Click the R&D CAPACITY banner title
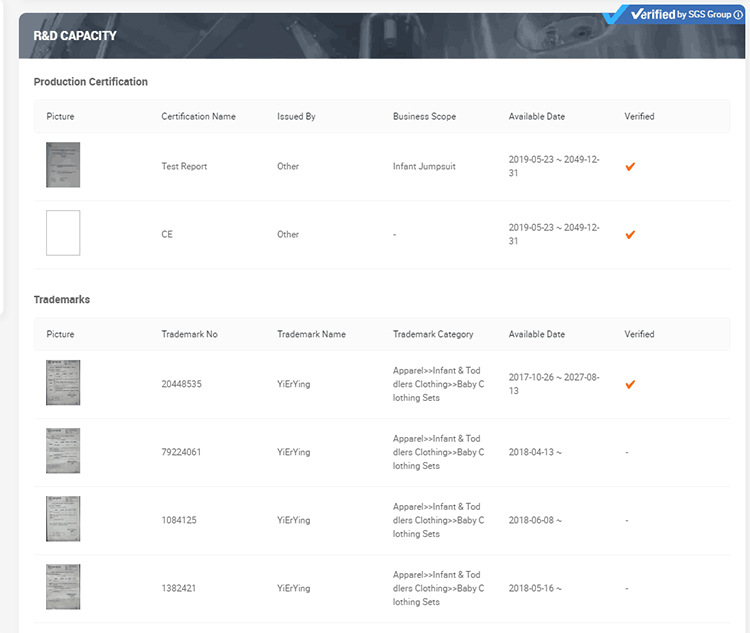This screenshot has height=633, width=750. click(75, 36)
